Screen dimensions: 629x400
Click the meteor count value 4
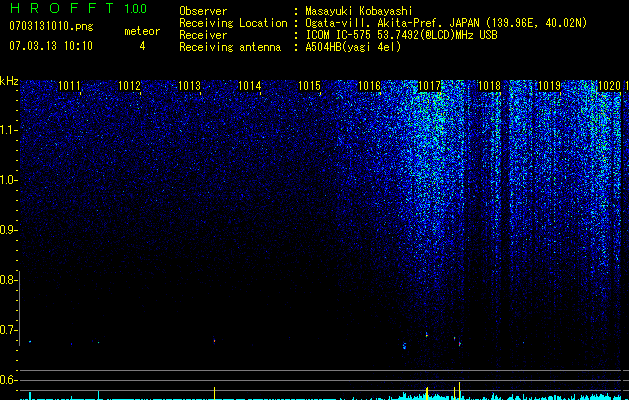click(x=142, y=46)
